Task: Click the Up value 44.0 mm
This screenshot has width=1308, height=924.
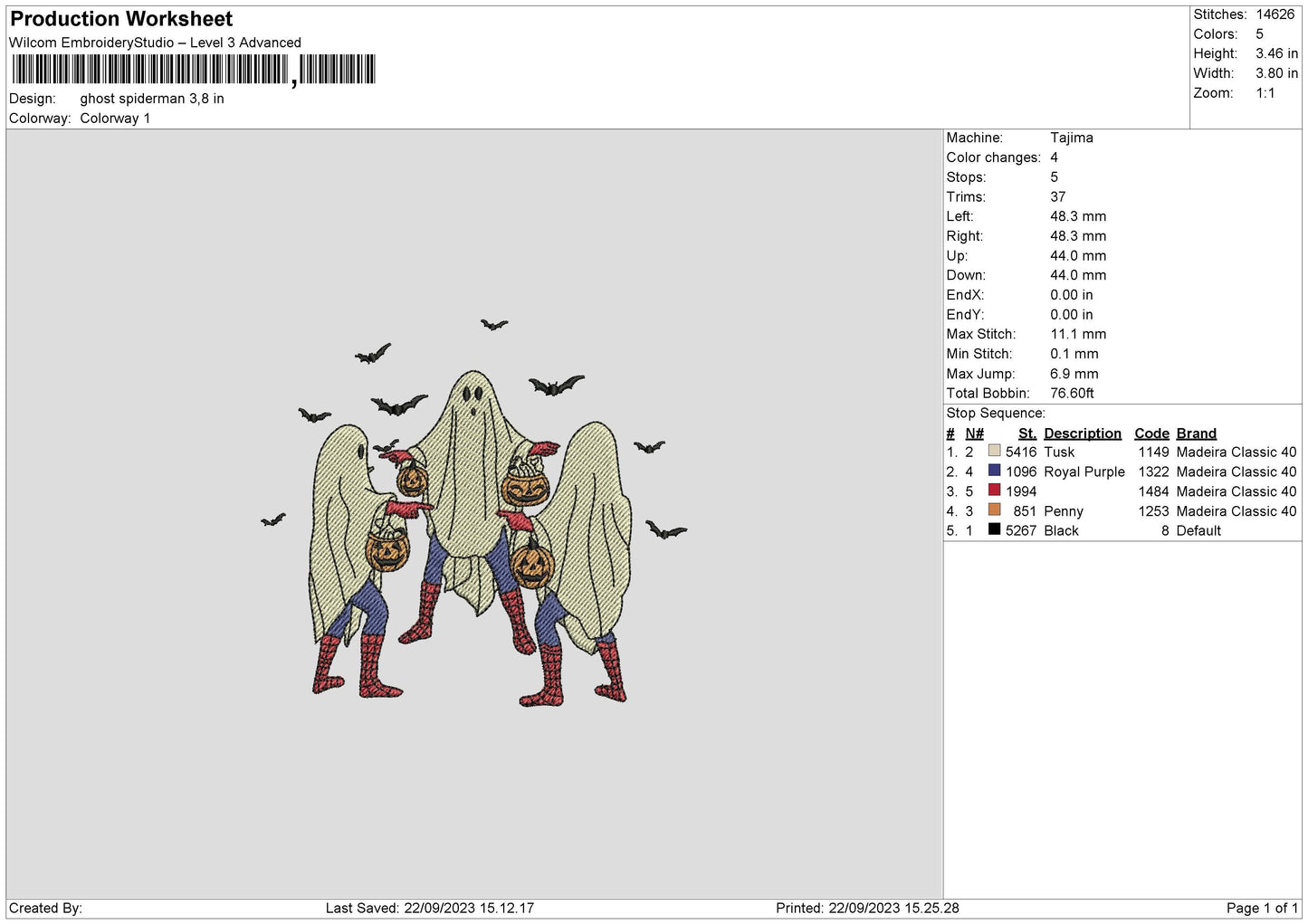Action: tap(1078, 256)
